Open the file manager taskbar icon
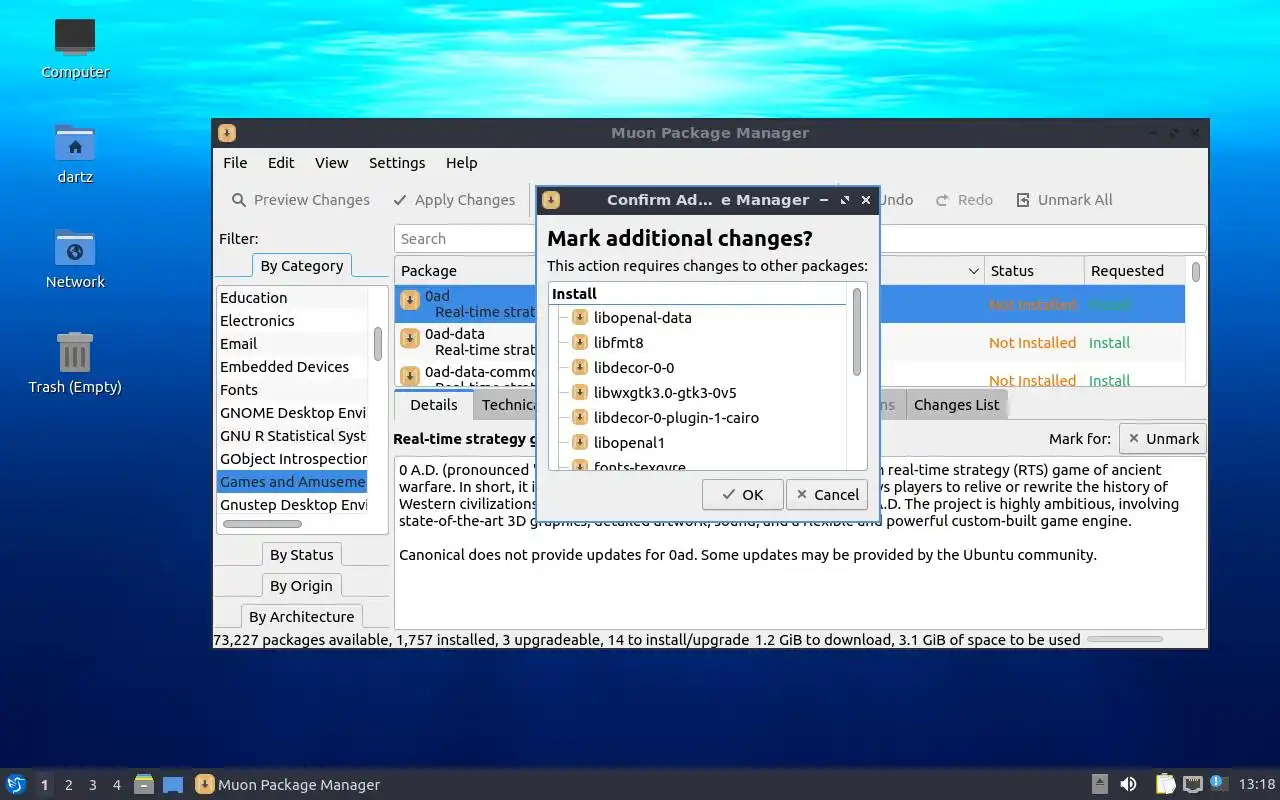This screenshot has height=800, width=1280. (144, 784)
